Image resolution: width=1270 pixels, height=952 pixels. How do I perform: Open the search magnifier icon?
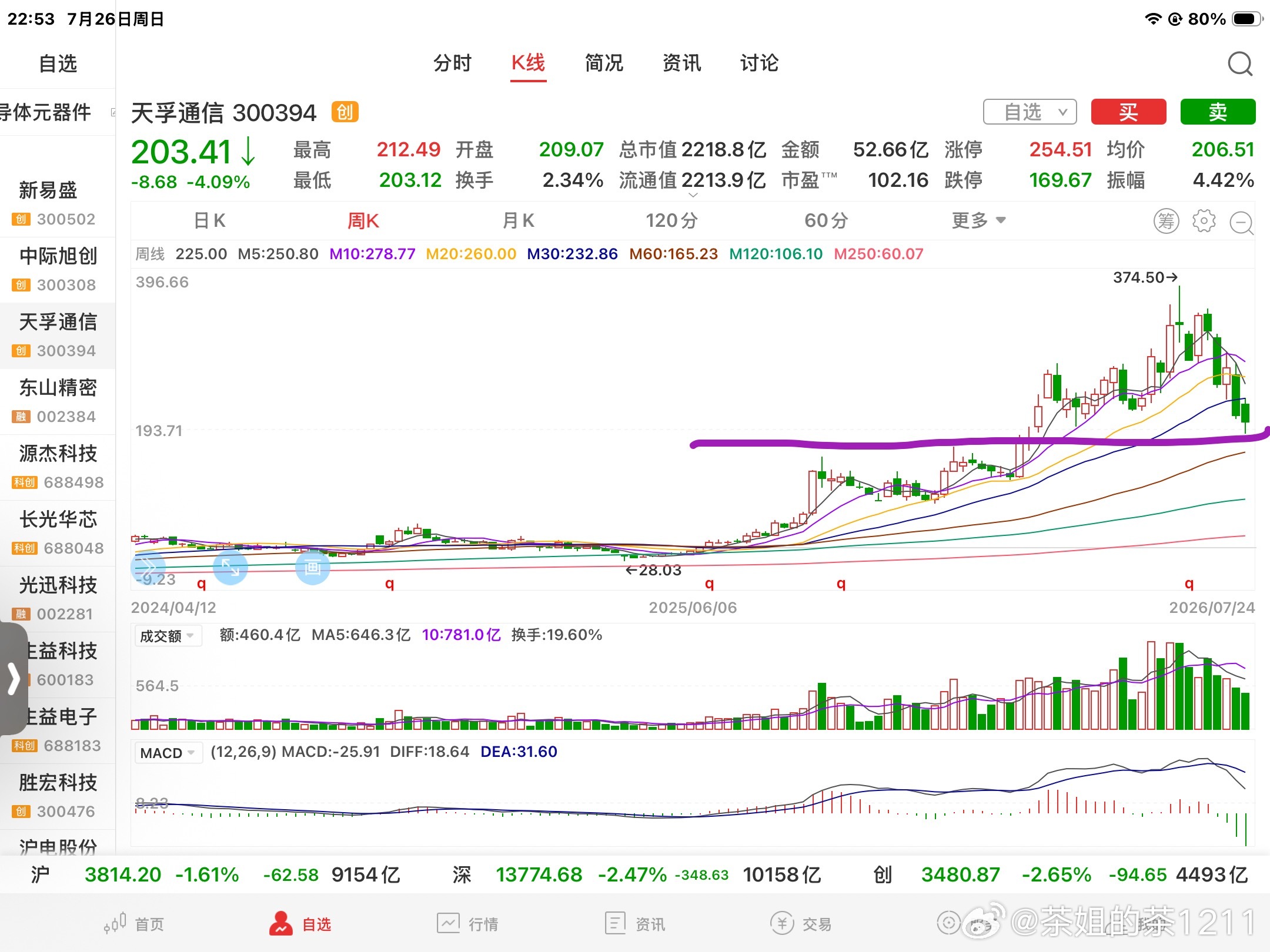(1240, 63)
